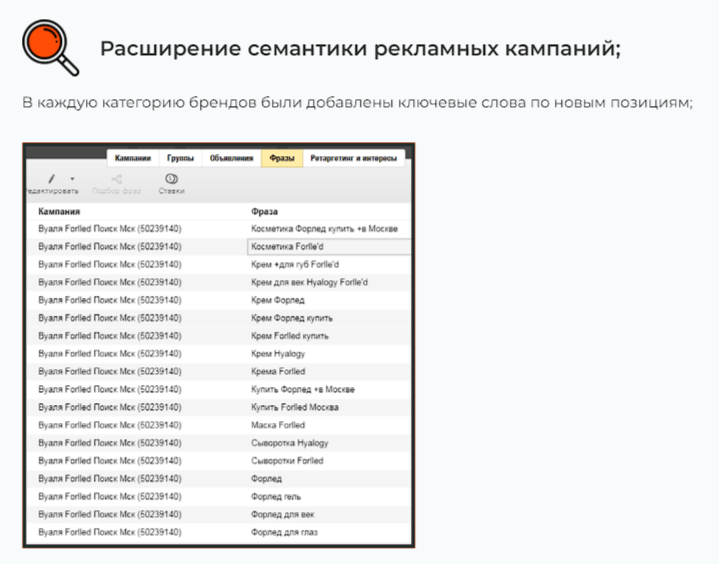Image resolution: width=719 pixels, height=564 pixels.
Task: Select the single-word phrase Форлед
Action: point(266,479)
